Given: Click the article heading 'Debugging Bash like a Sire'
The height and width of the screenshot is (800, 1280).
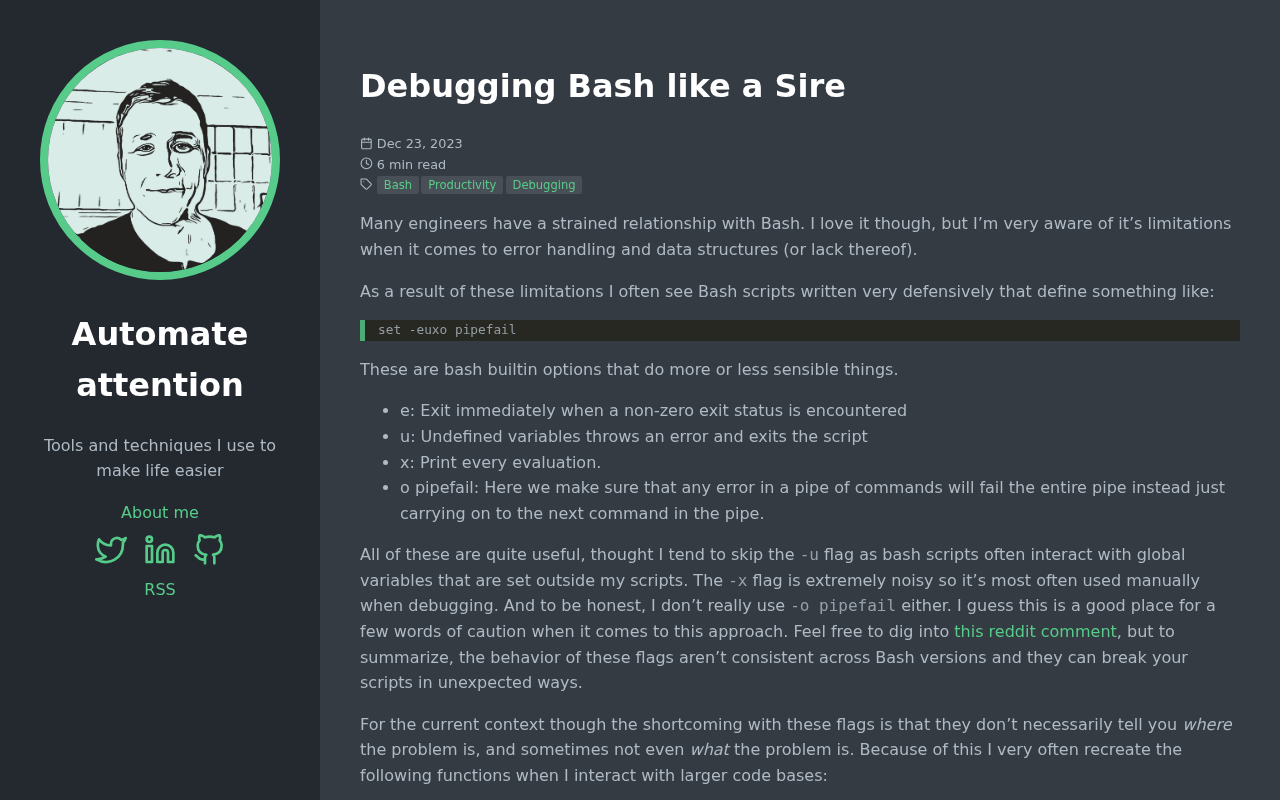Looking at the screenshot, I should (x=603, y=86).
